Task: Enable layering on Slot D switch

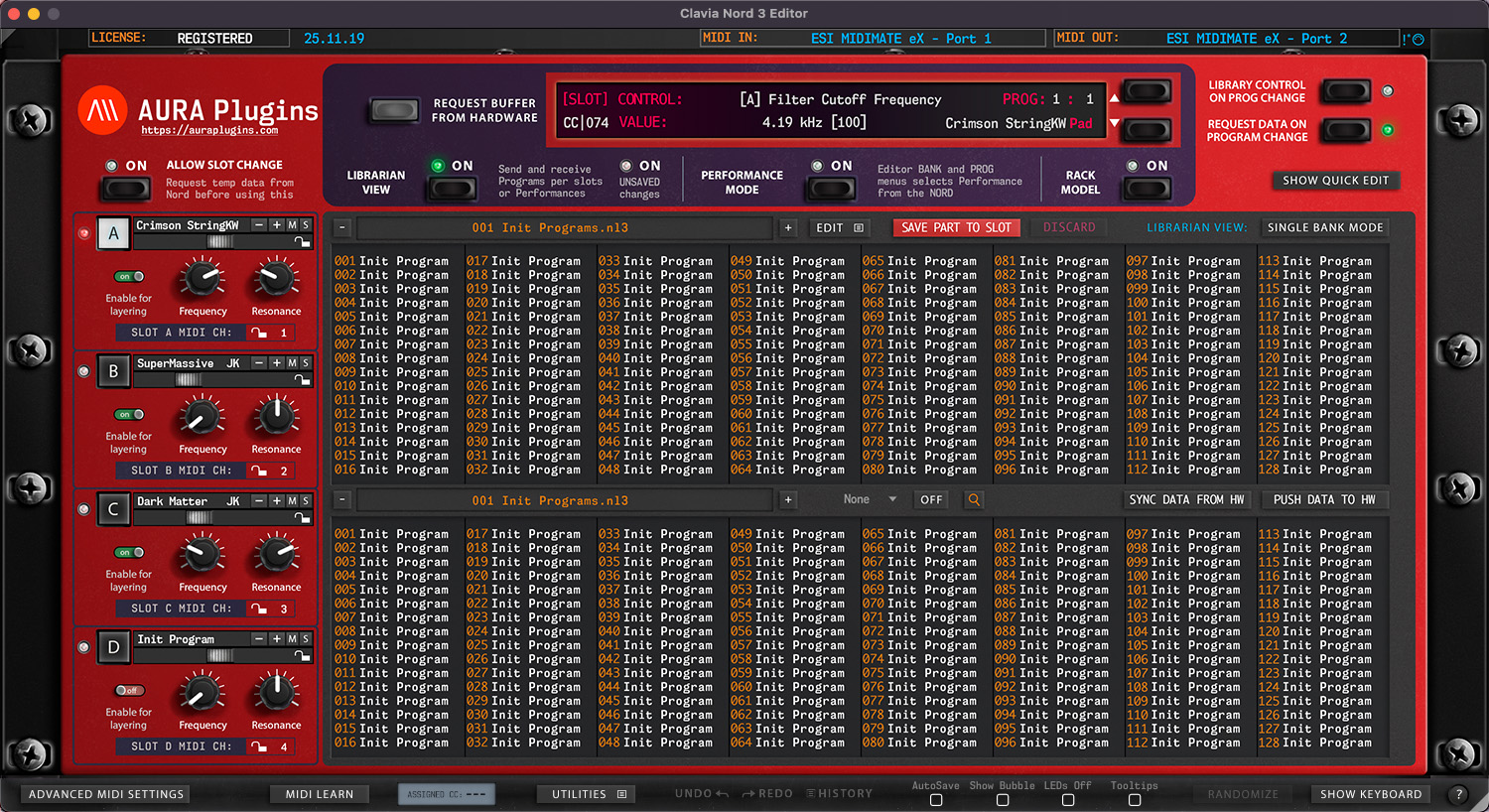Action: point(129,691)
